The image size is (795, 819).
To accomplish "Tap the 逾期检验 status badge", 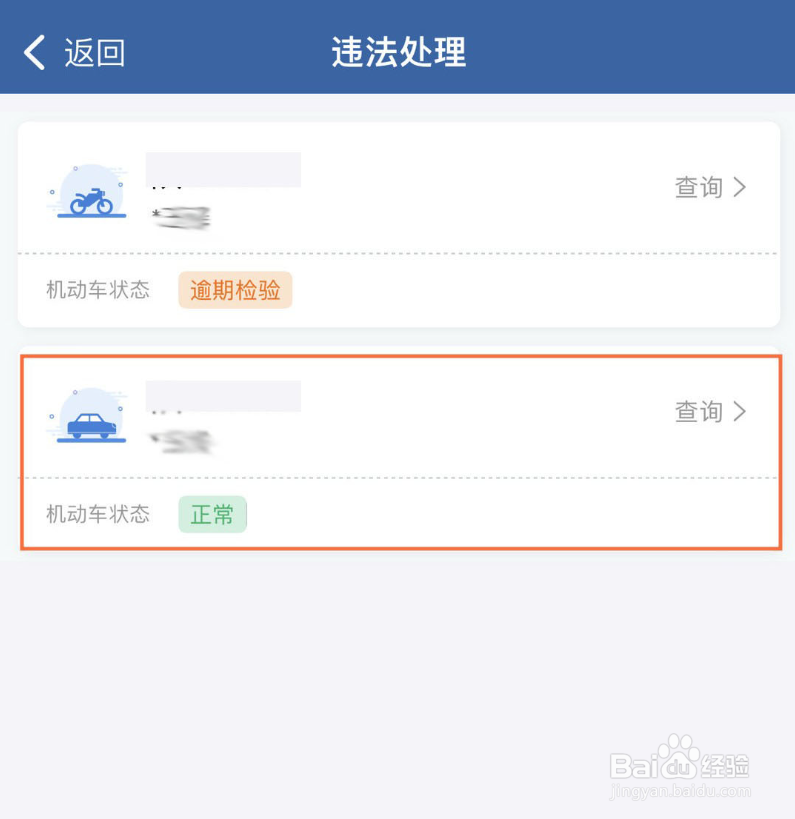I will point(235,290).
